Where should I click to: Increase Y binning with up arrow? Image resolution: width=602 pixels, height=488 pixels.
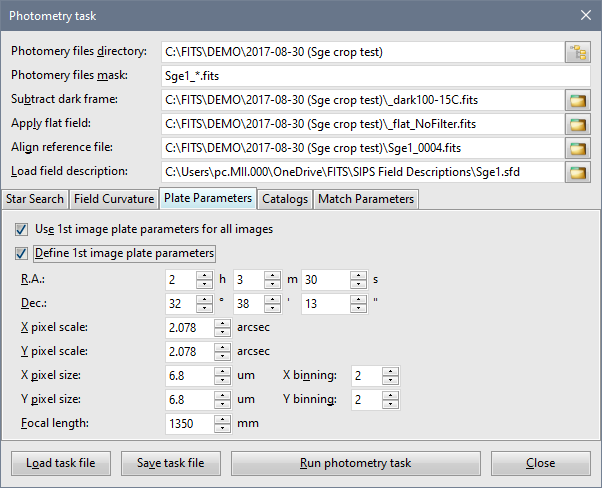(x=390, y=395)
